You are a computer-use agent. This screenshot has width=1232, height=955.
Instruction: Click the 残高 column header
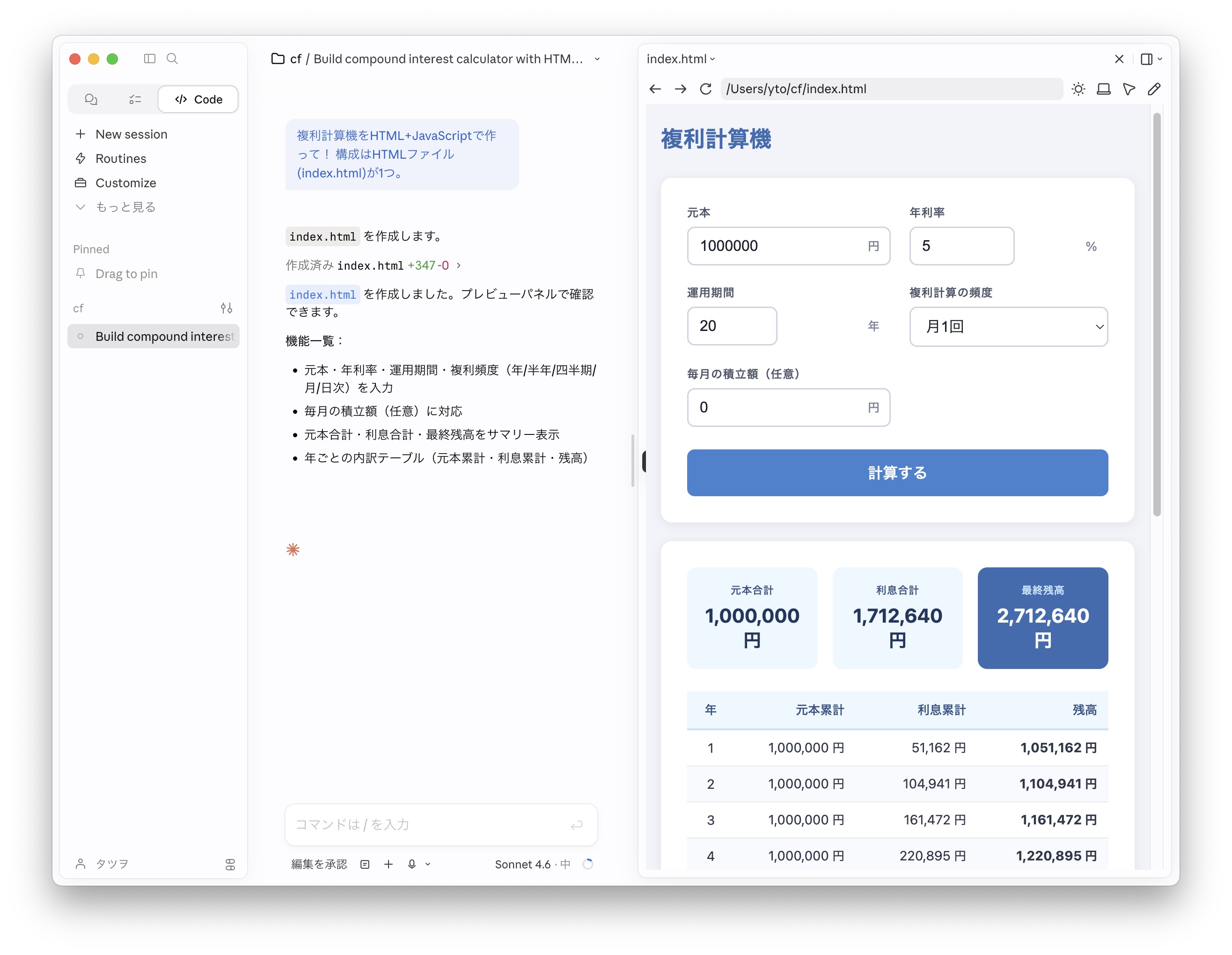click(1084, 710)
